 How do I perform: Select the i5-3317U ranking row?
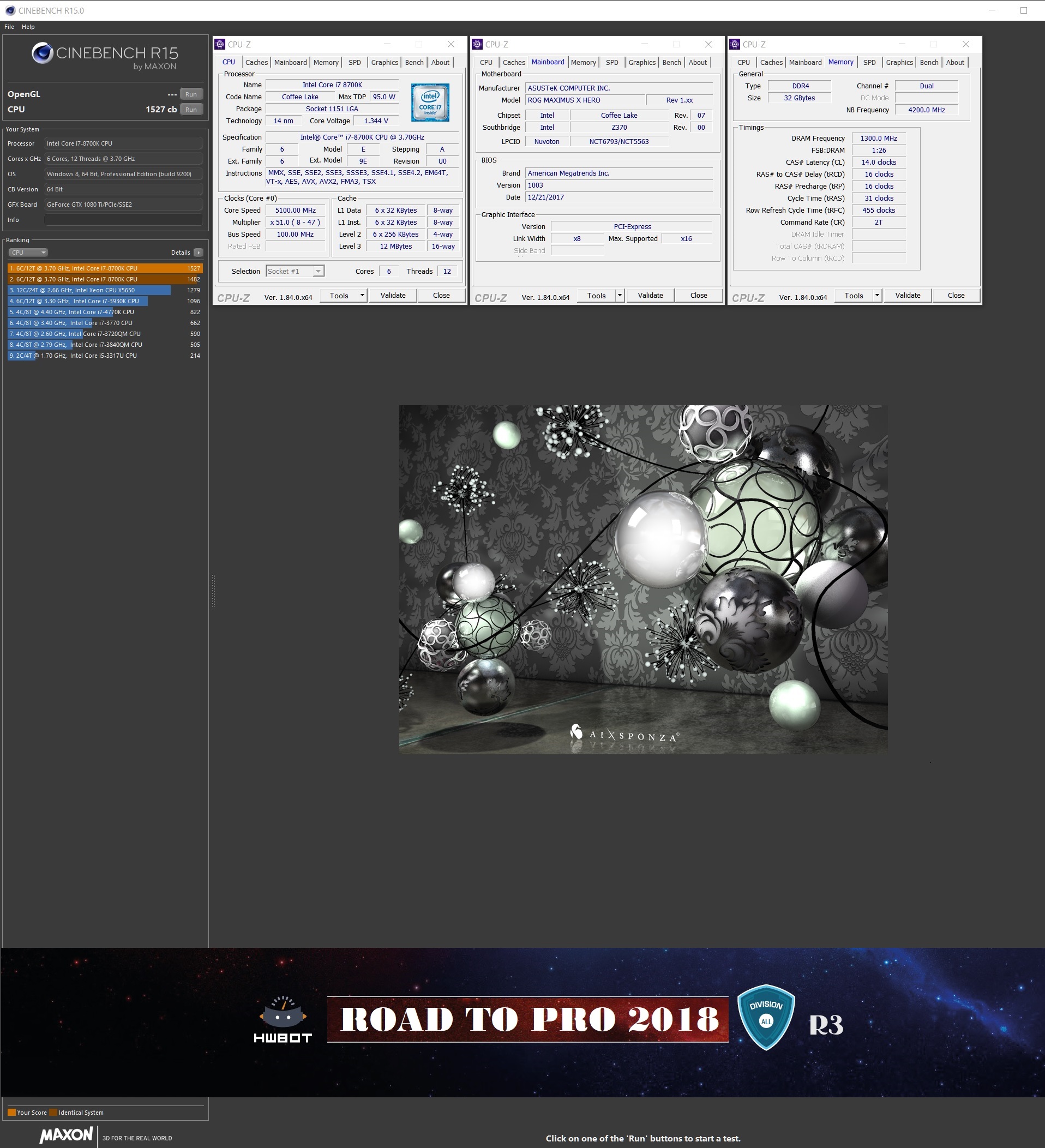pyautogui.click(x=105, y=356)
